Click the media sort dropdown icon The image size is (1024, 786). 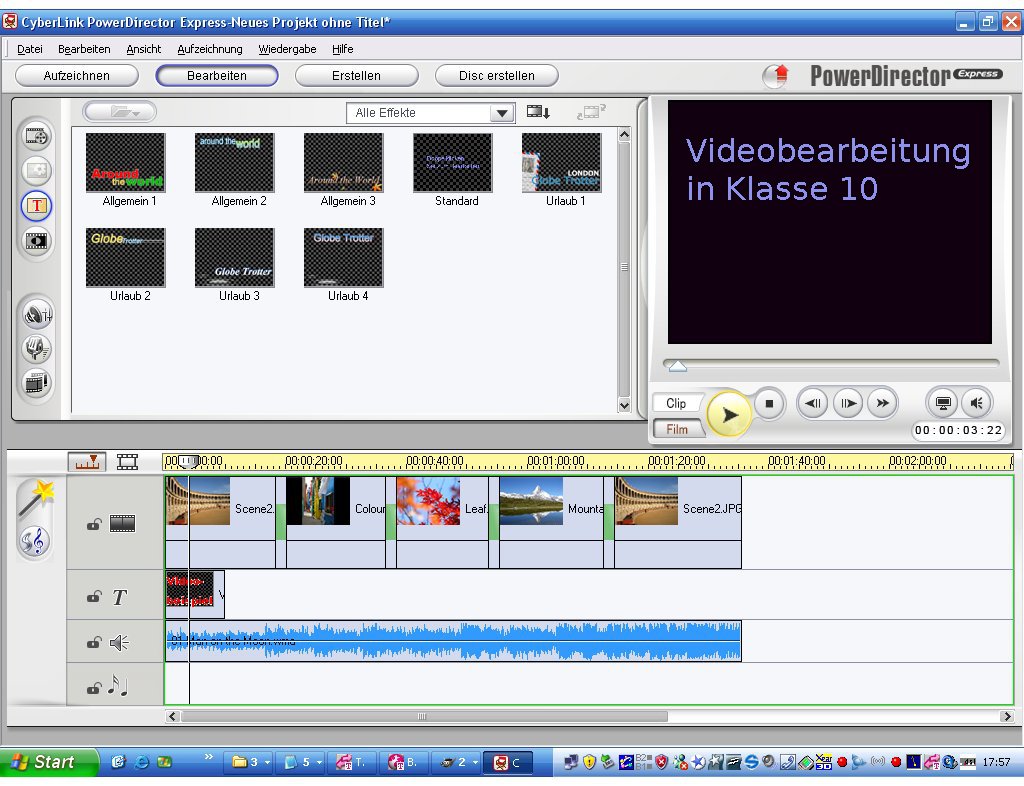(x=538, y=112)
